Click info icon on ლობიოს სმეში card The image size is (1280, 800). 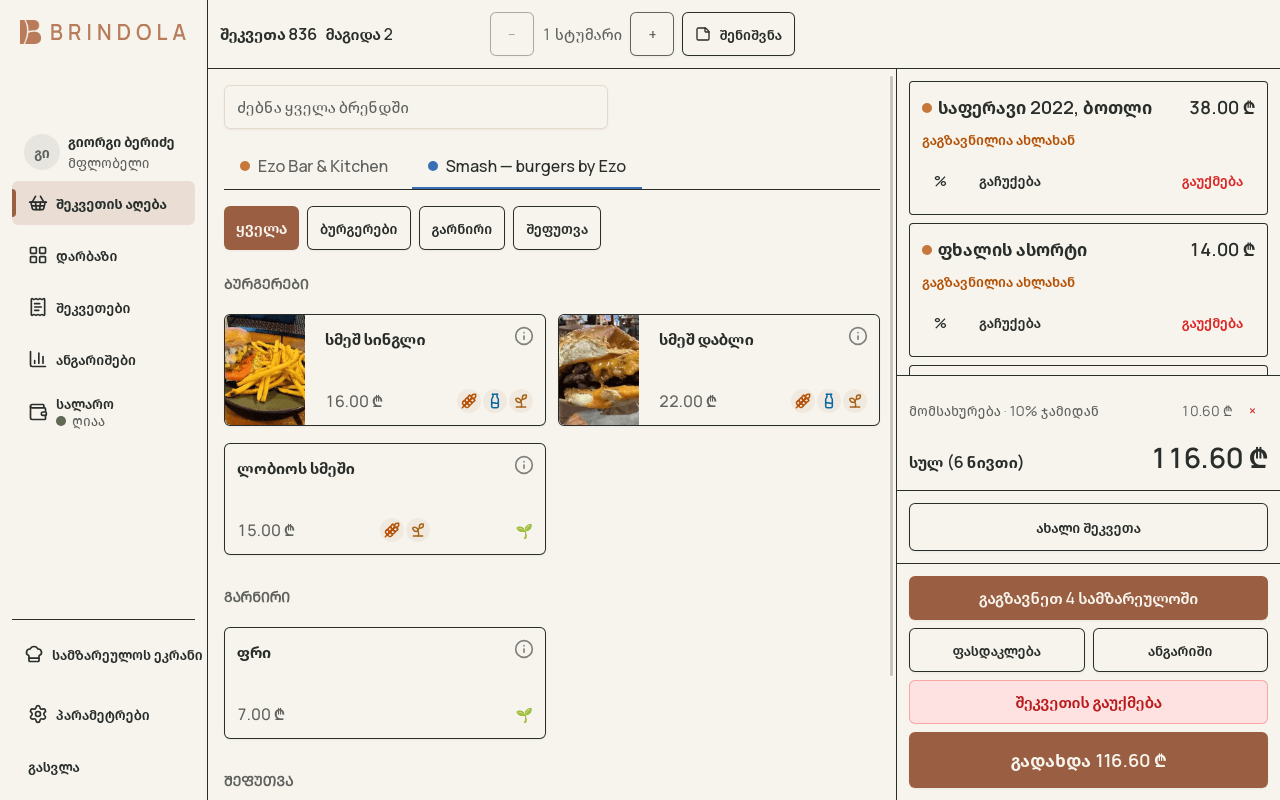tap(524, 465)
